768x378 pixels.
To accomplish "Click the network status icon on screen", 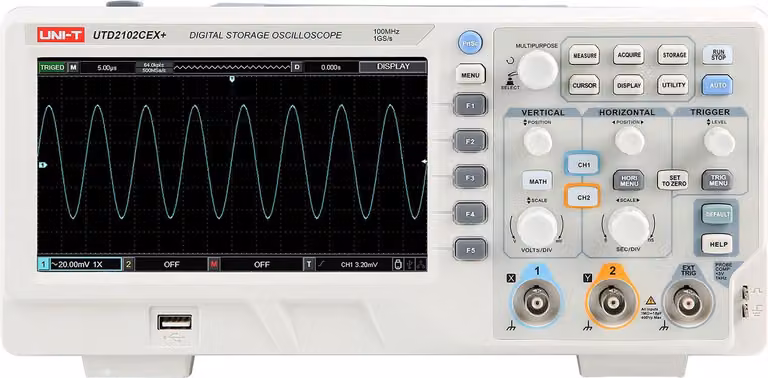I will [422, 264].
